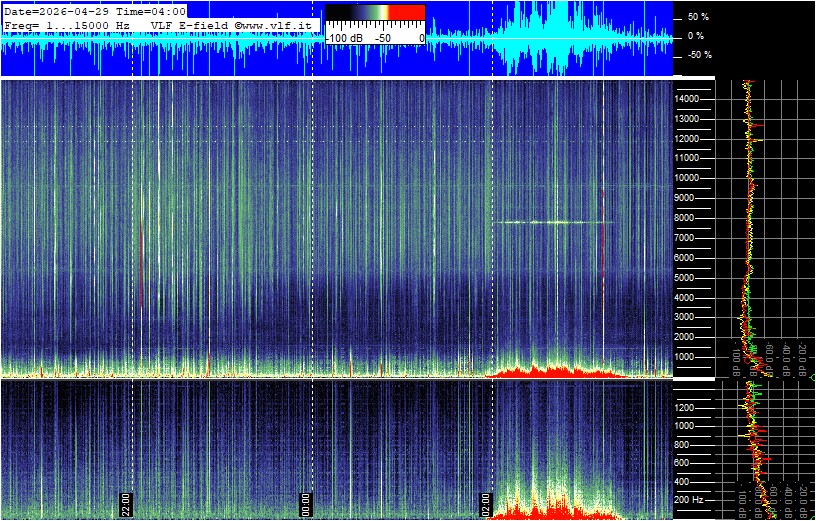Click the large waveform burst in the amplitude panel
Image resolution: width=816 pixels, height=521 pixels.
[545, 38]
